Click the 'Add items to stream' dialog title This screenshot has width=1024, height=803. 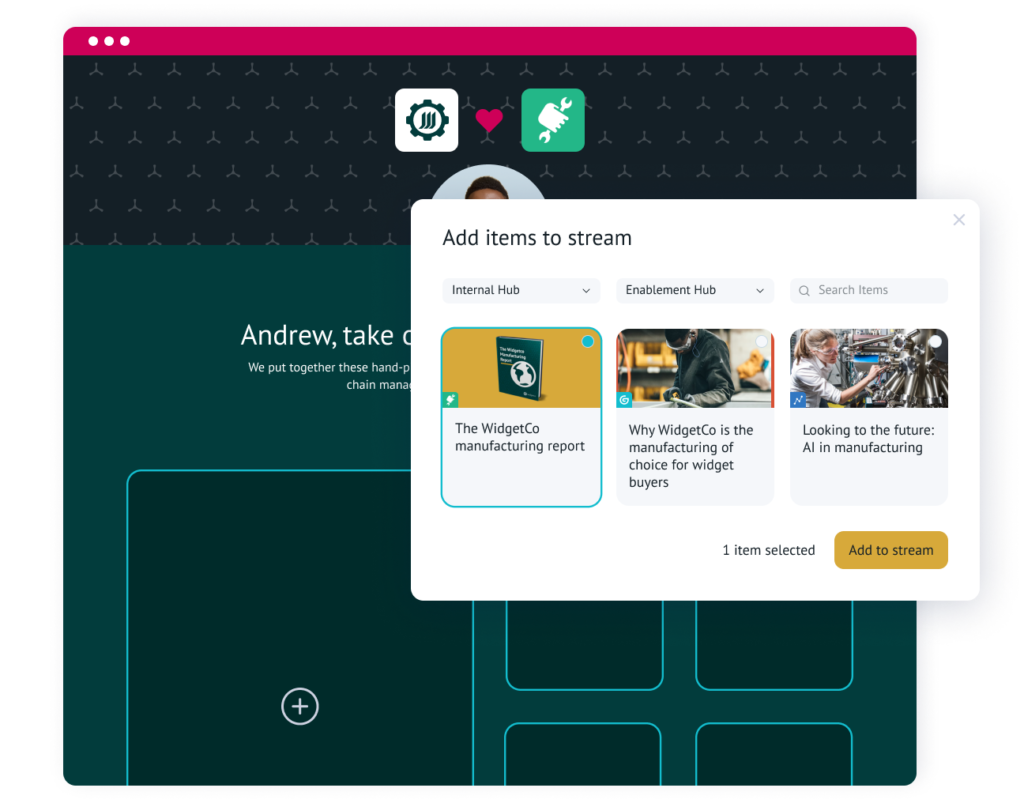tap(537, 238)
